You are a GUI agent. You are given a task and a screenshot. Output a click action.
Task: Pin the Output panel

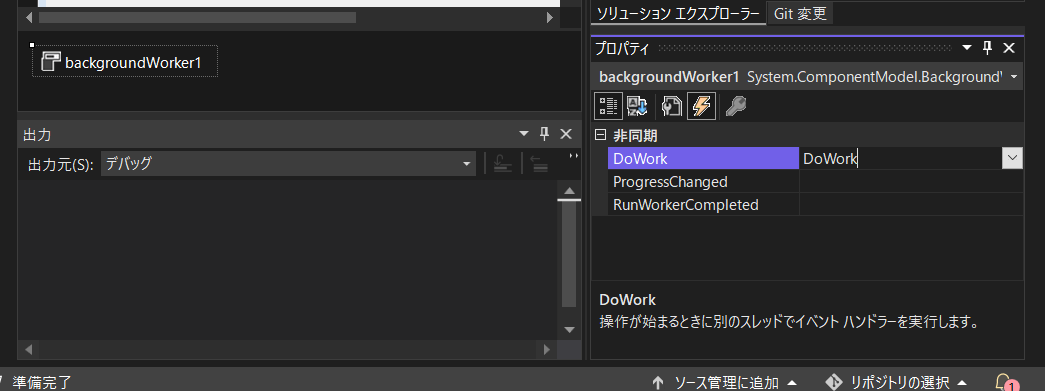544,135
